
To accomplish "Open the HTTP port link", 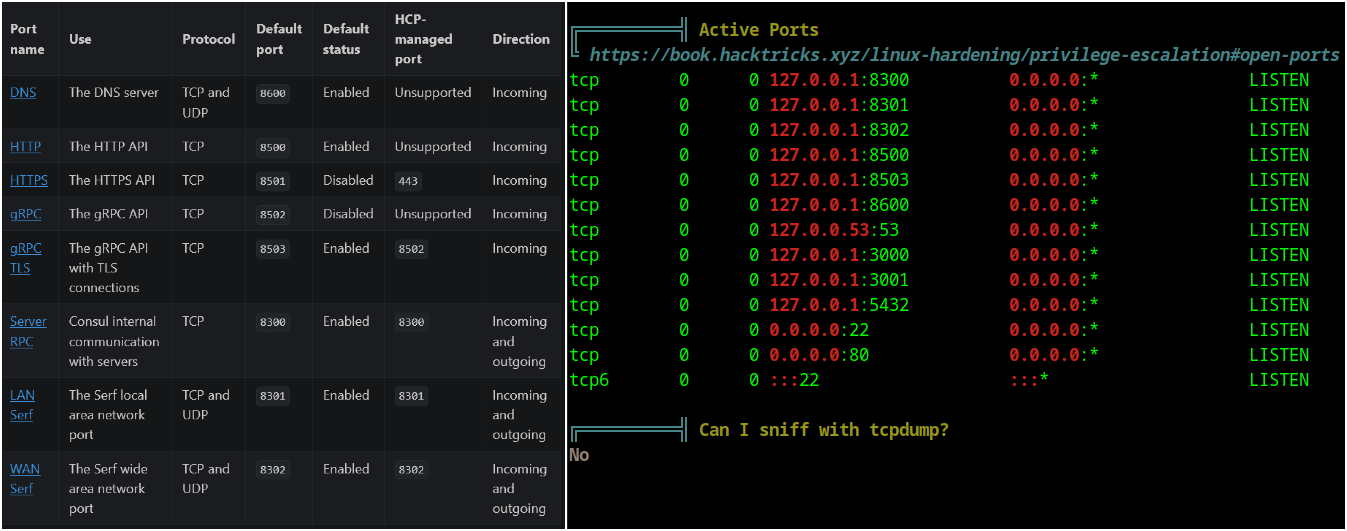I will tap(26, 146).
